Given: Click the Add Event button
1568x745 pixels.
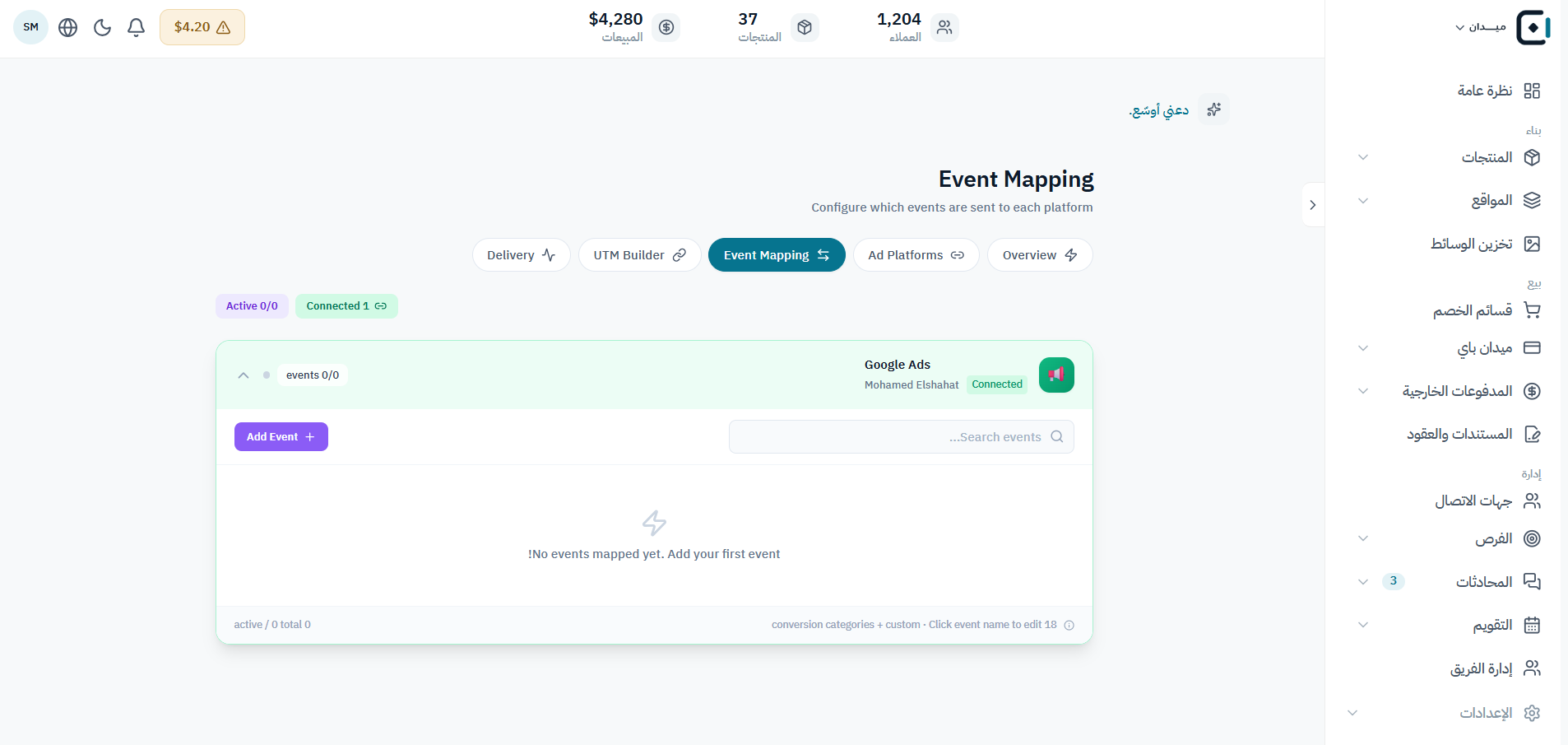Looking at the screenshot, I should 281,437.
